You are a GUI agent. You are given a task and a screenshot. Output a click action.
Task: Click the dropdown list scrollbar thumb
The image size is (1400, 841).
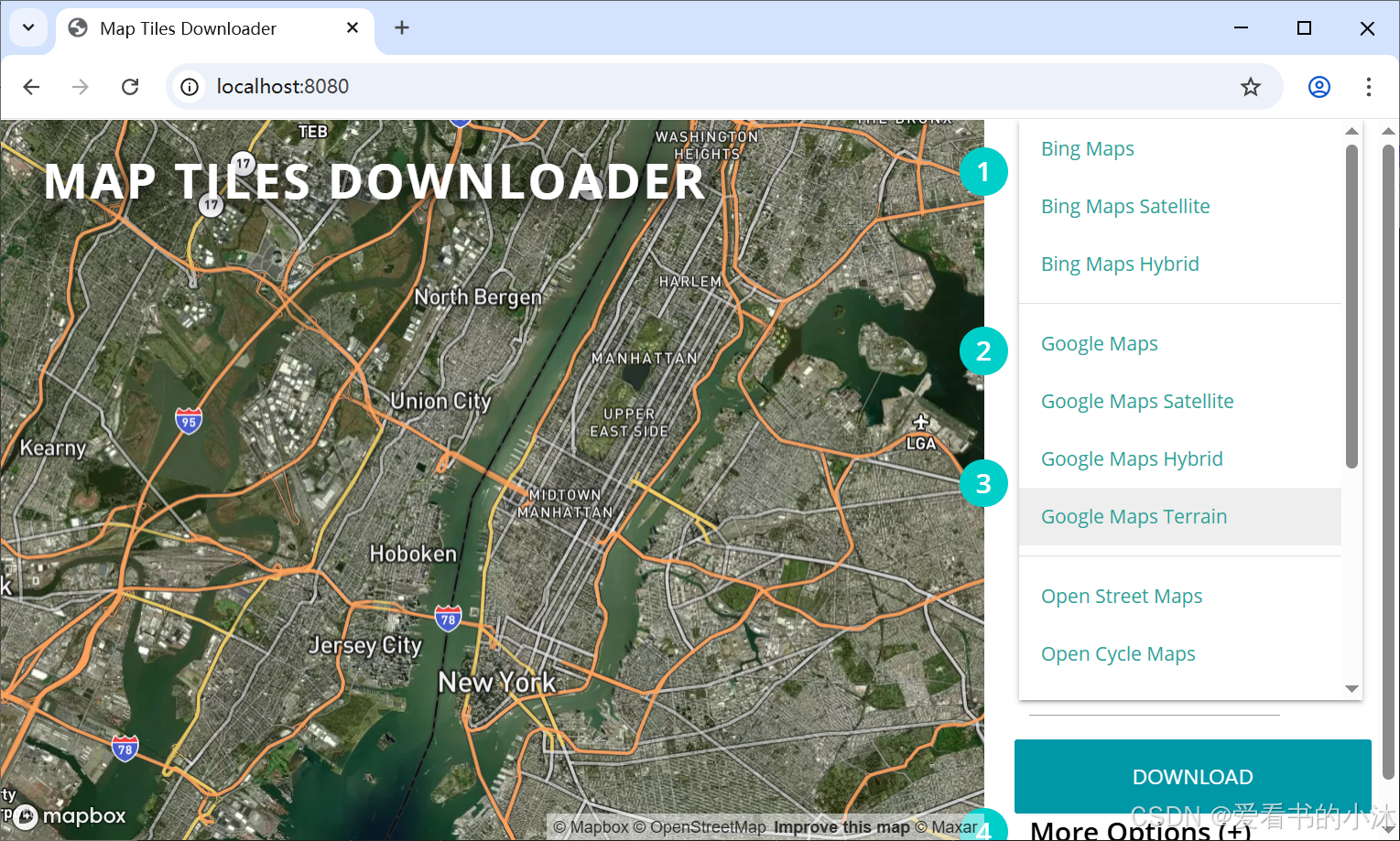tap(1351, 307)
